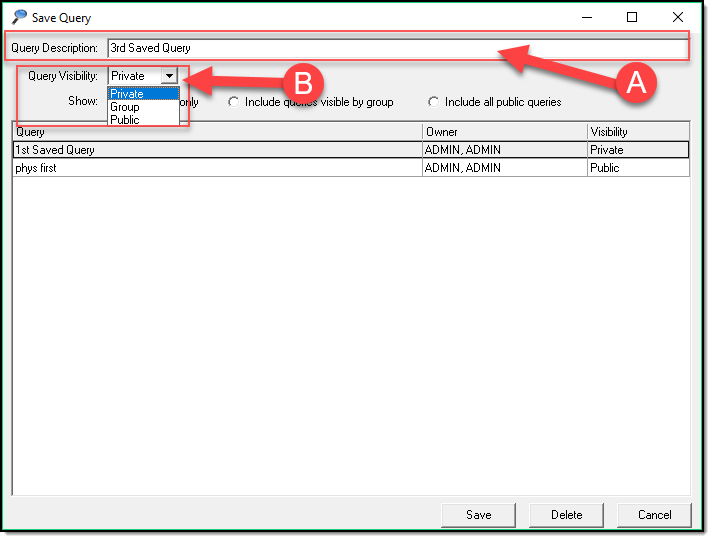Pick Public in the visibility dropdown list
The height and width of the screenshot is (540, 712).
(x=125, y=120)
